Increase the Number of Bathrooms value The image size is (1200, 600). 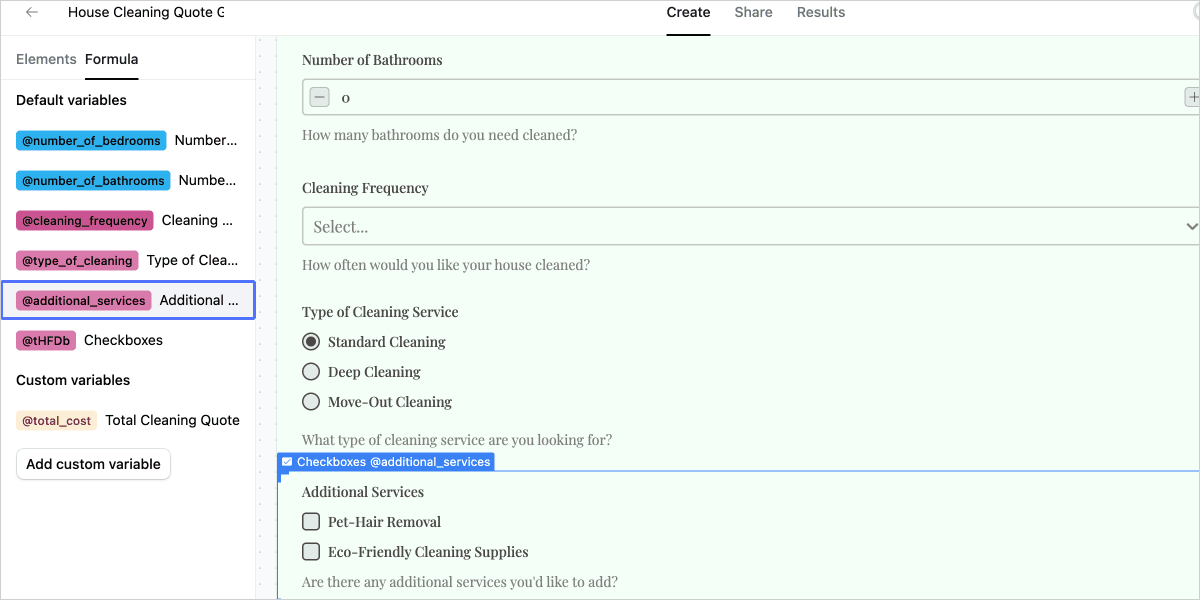tap(1191, 97)
